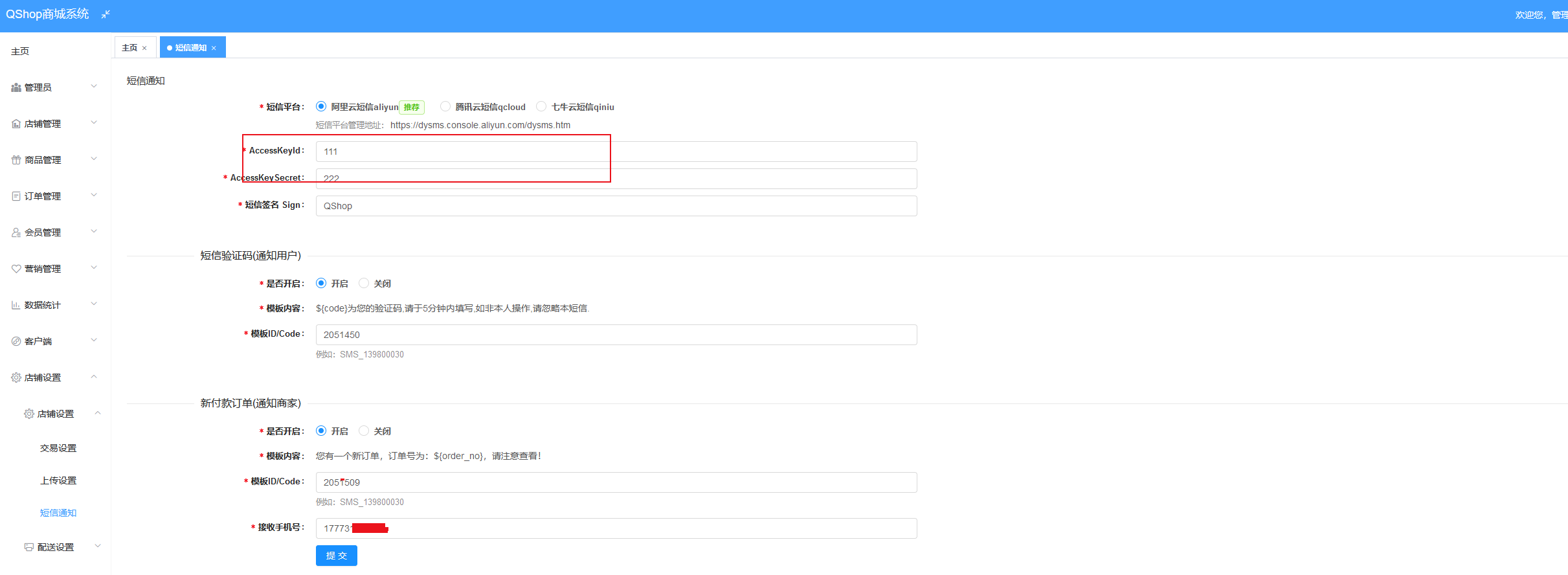
Task: Click the 客户端 compass icon in sidebar
Action: (x=16, y=341)
